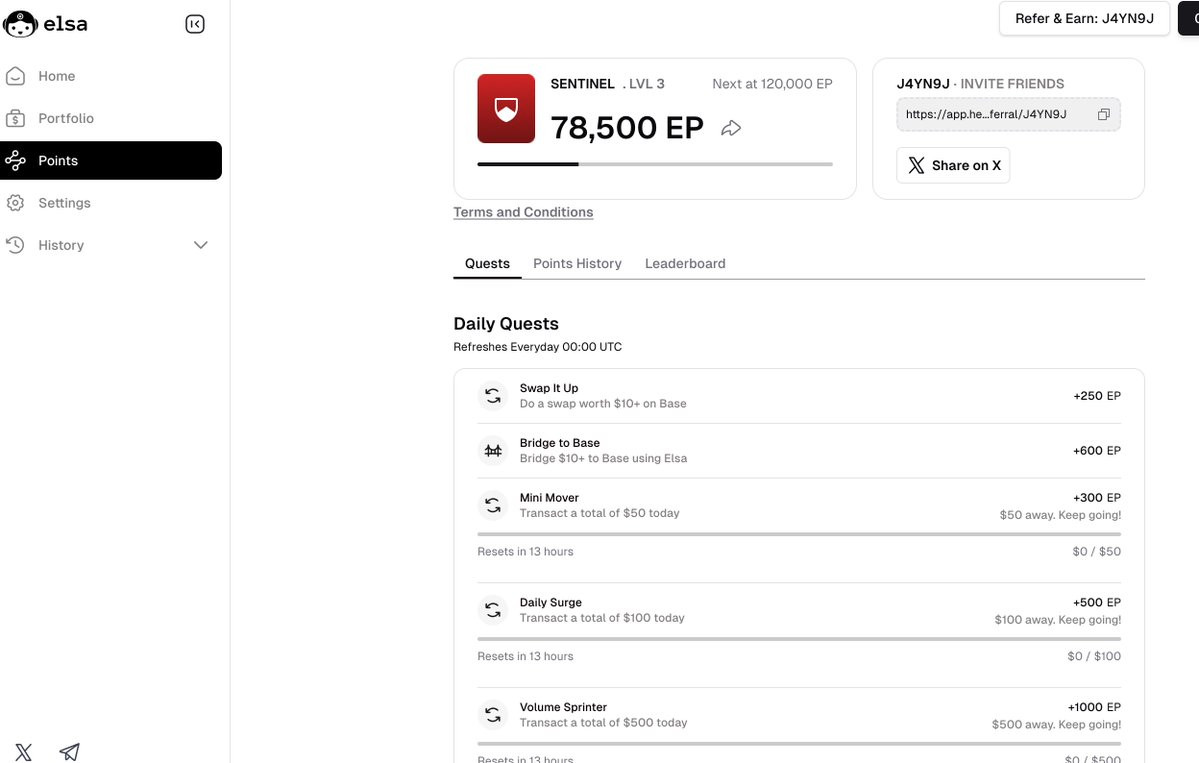The image size is (1199, 763).
Task: Copy the referral link with the copy icon
Action: [1103, 115]
